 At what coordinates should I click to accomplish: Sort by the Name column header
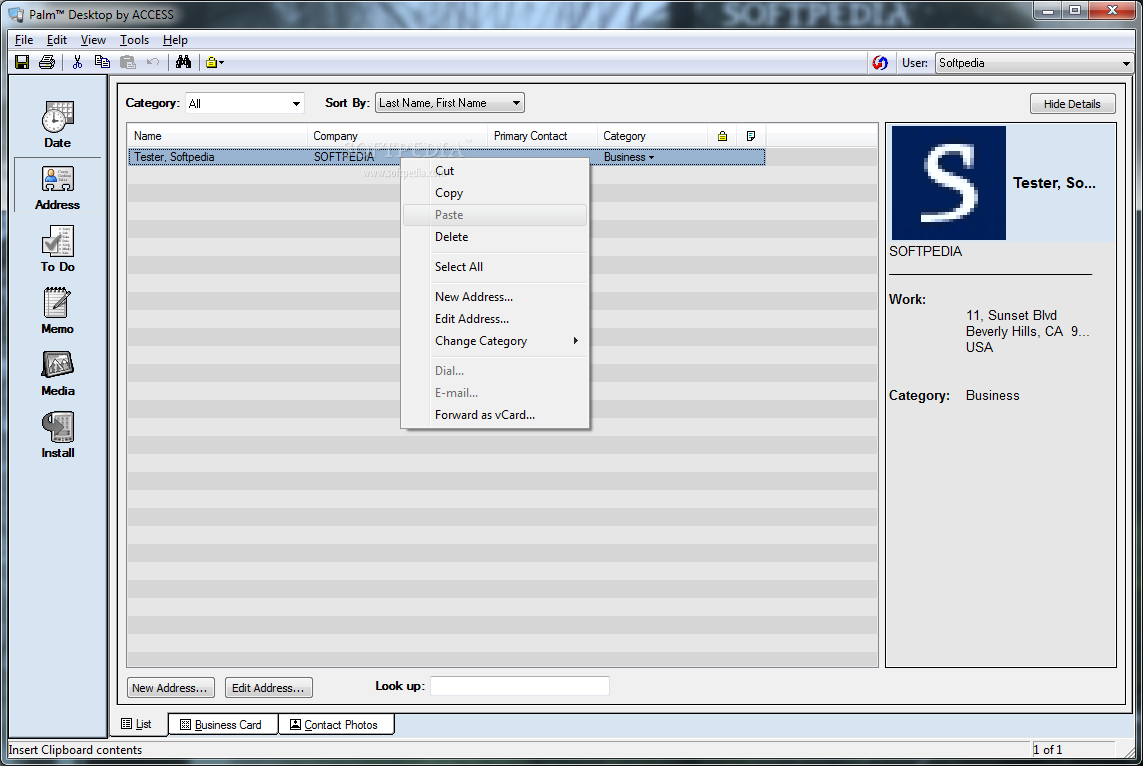pyautogui.click(x=217, y=136)
